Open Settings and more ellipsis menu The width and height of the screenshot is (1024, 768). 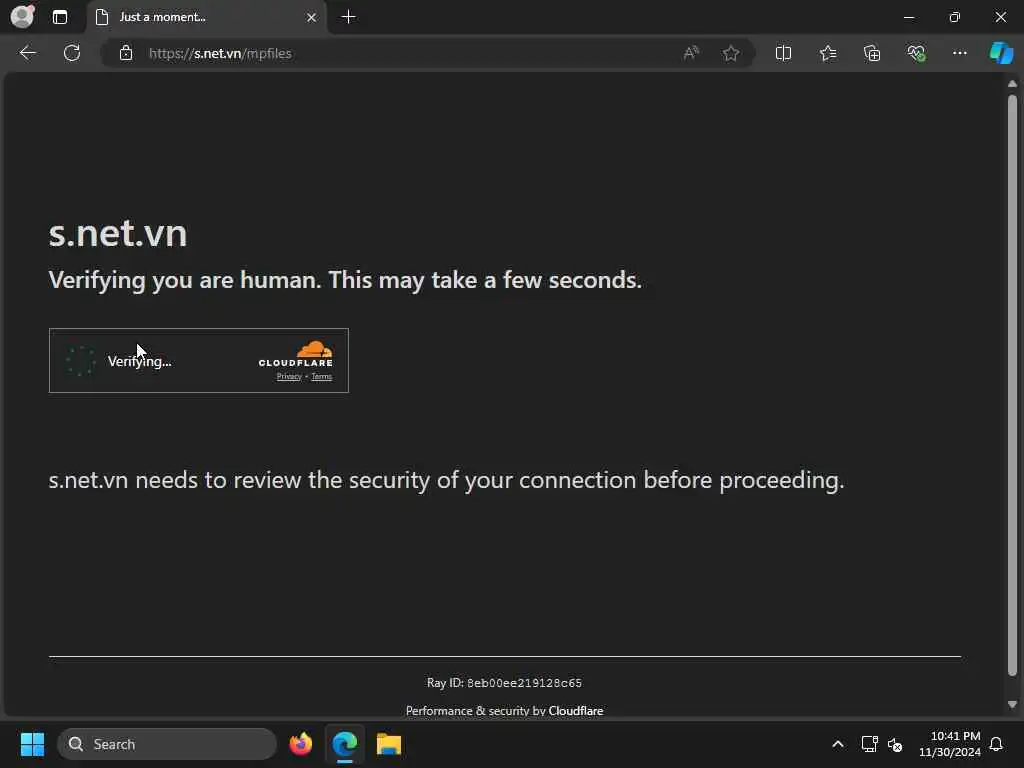click(959, 53)
